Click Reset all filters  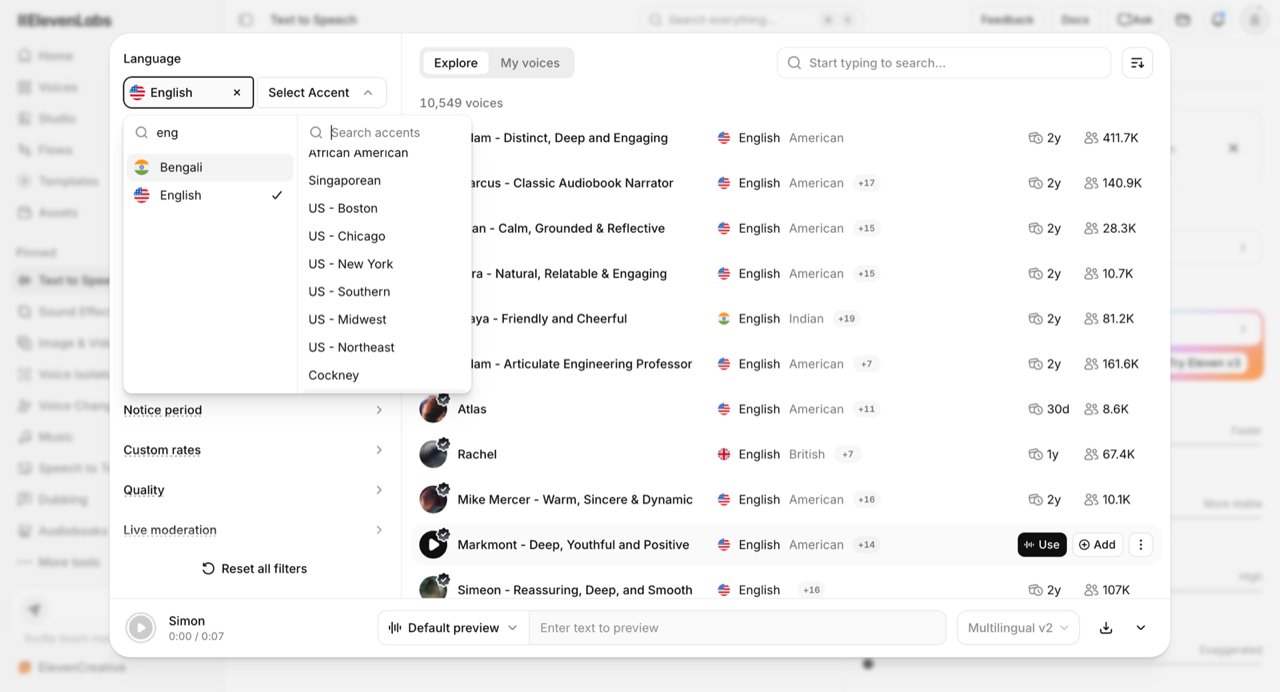pos(254,569)
